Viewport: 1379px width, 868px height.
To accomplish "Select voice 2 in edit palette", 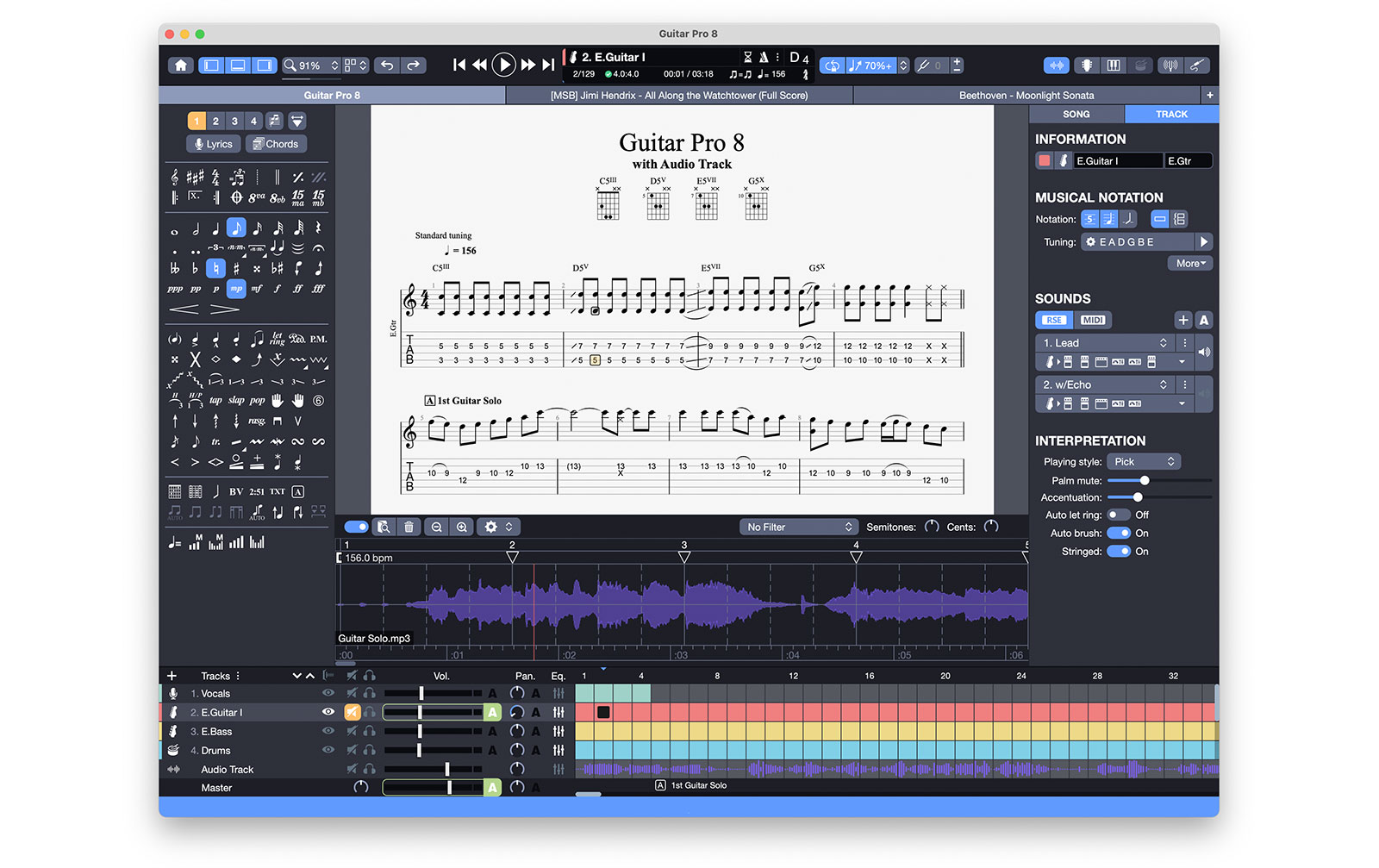I will point(215,121).
